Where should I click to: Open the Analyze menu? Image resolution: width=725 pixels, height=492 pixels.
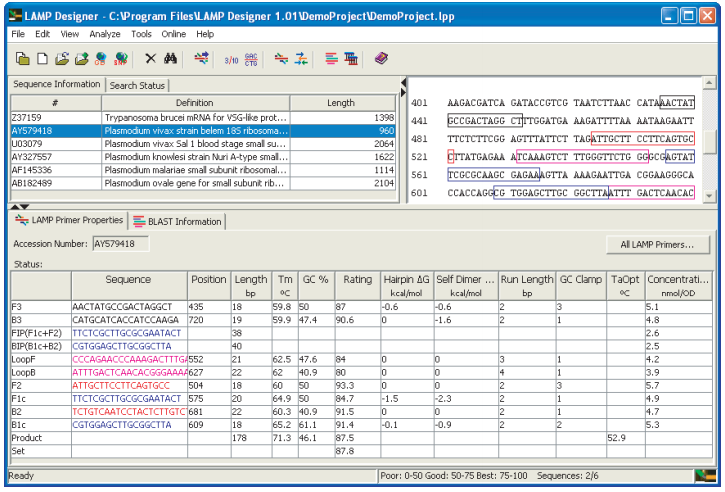[105, 34]
